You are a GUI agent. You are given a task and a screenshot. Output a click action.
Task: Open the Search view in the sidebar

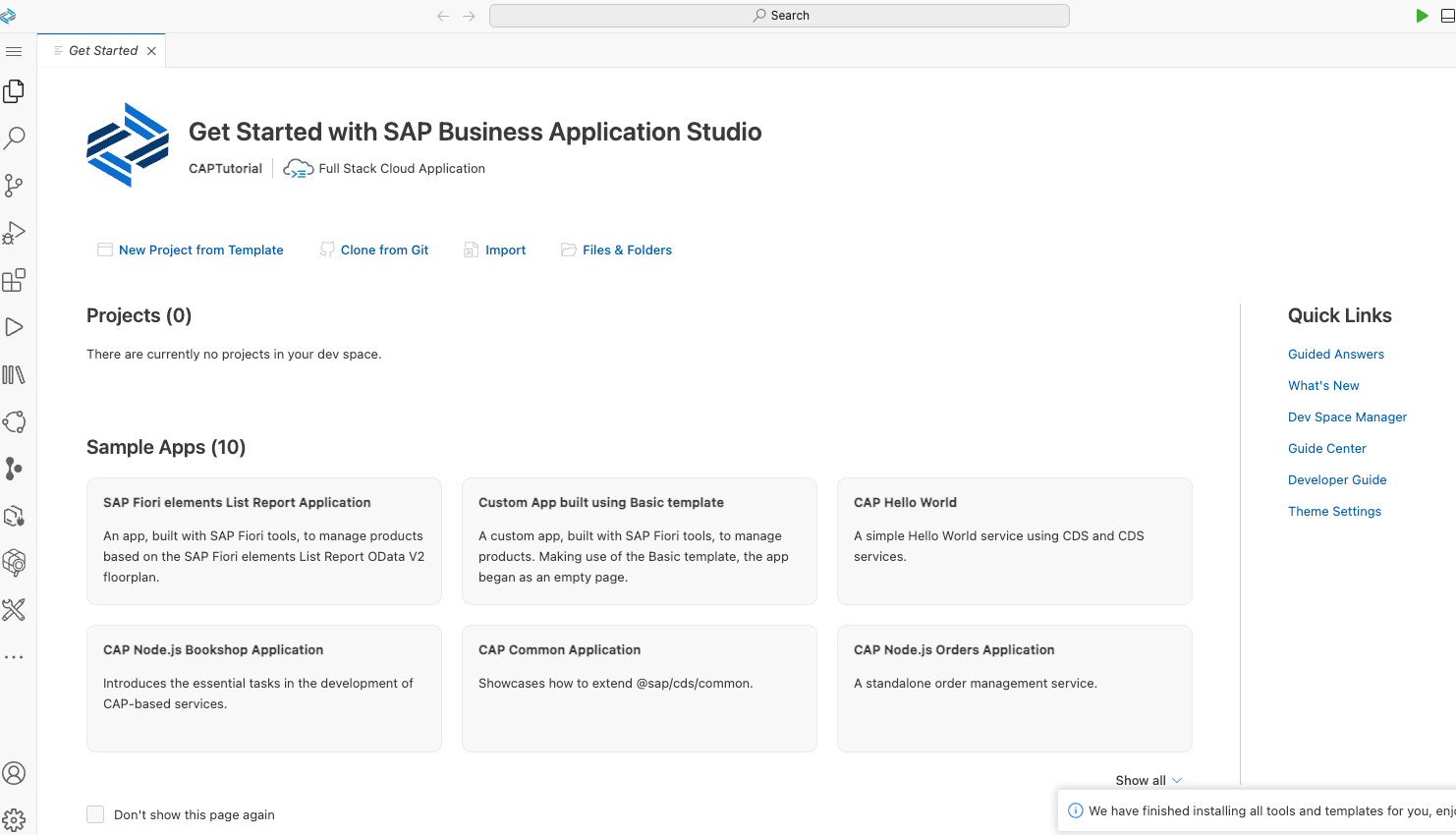click(x=14, y=139)
